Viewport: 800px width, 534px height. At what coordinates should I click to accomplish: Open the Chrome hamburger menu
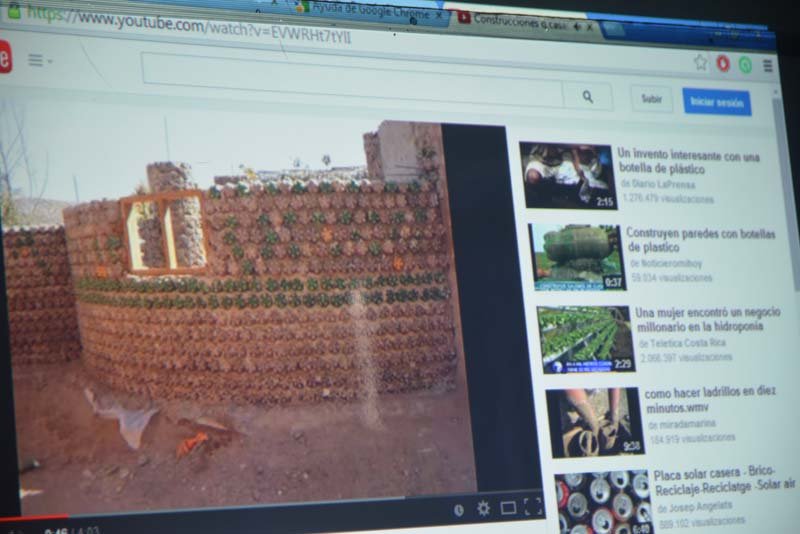click(768, 65)
